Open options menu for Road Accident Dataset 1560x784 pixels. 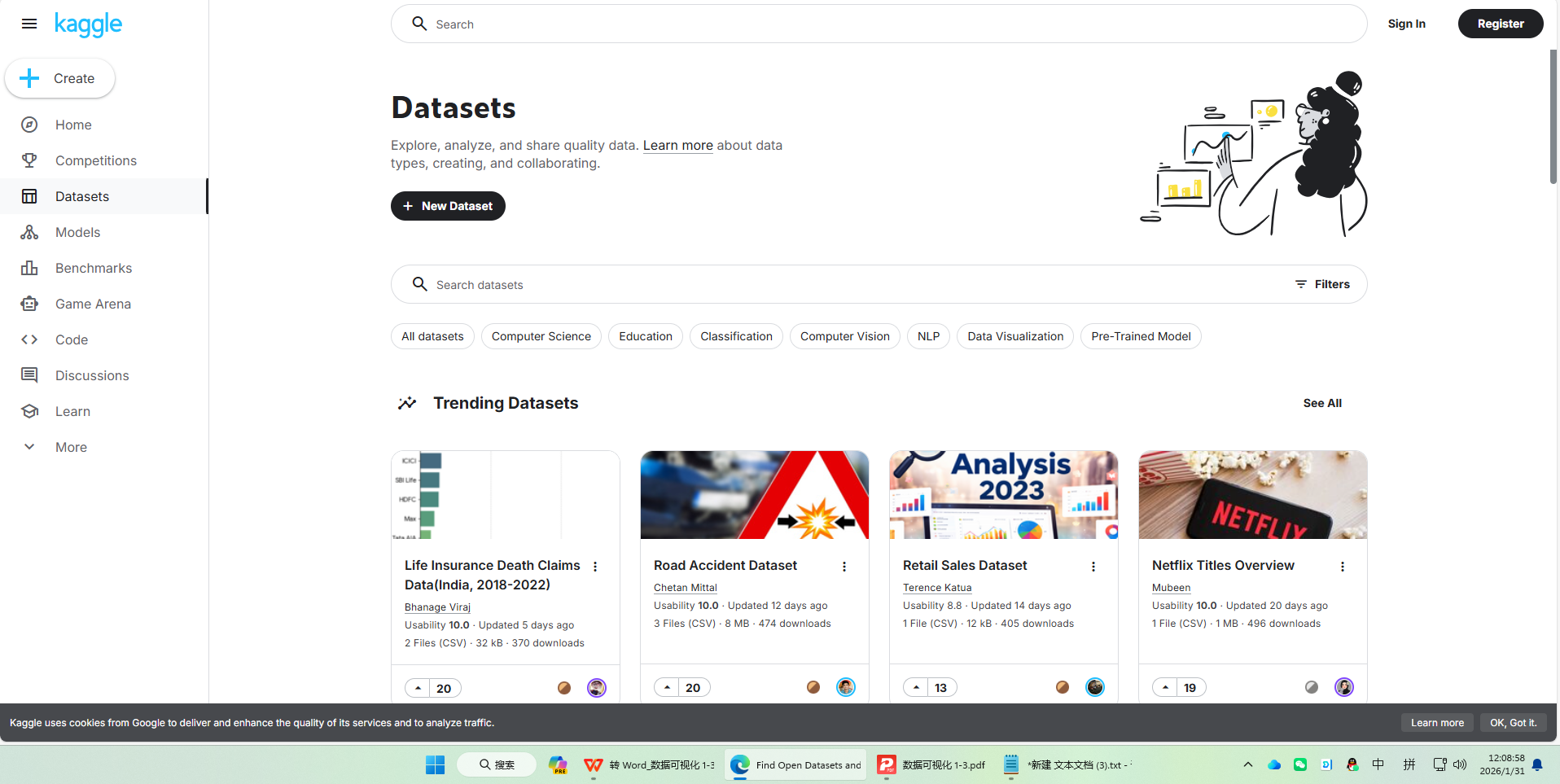[844, 567]
